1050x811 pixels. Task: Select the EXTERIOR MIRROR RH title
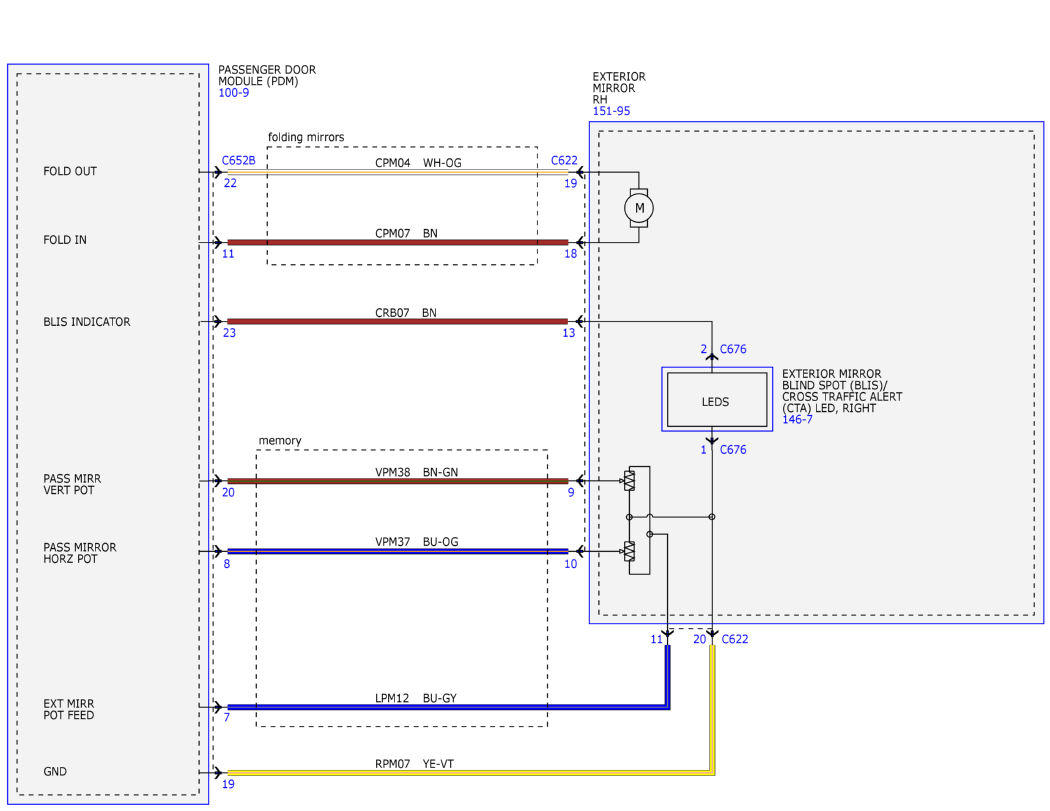(x=619, y=88)
